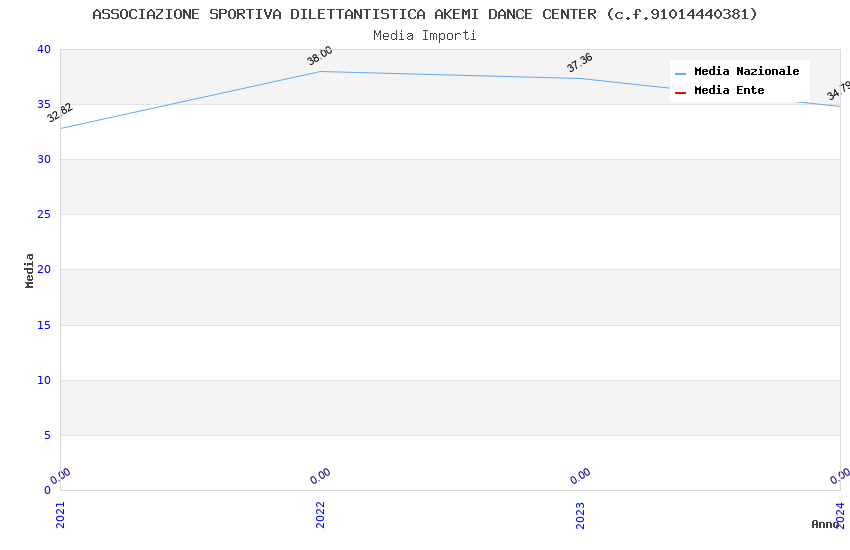Click the 37.36 data point label

click(580, 63)
